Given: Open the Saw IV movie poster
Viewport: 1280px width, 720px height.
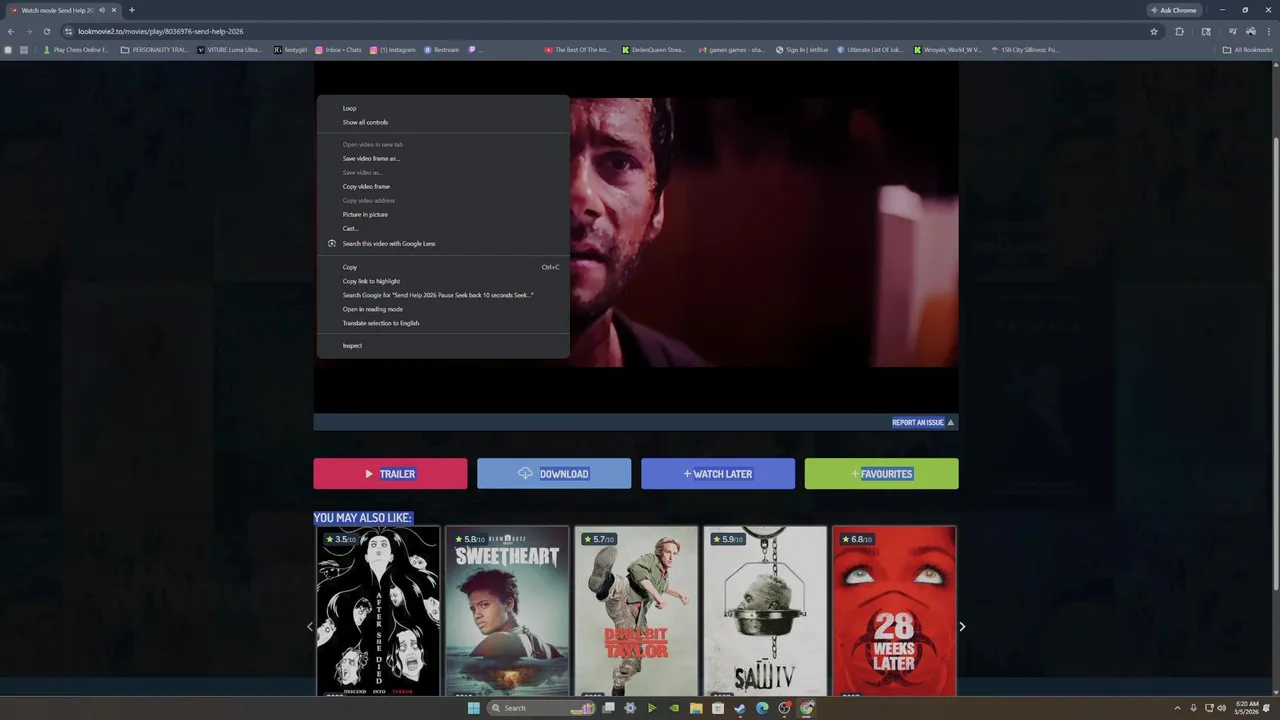Looking at the screenshot, I should [765, 611].
